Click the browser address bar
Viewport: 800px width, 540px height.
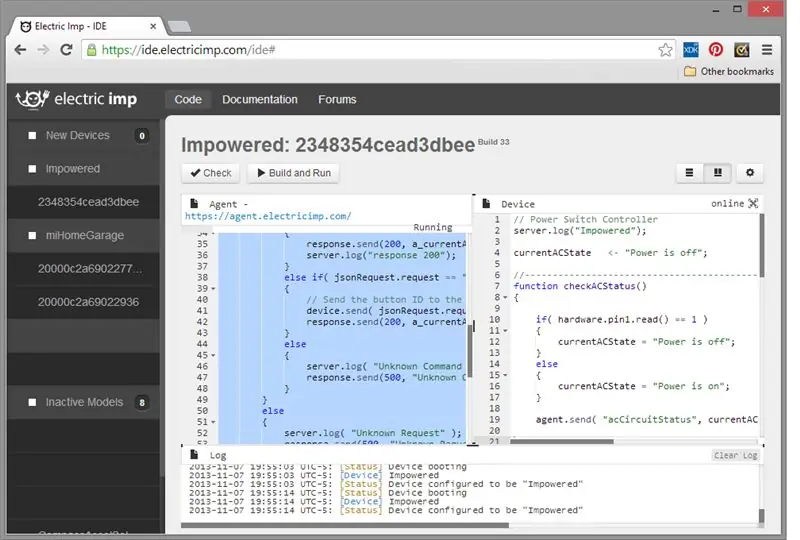tap(378, 50)
